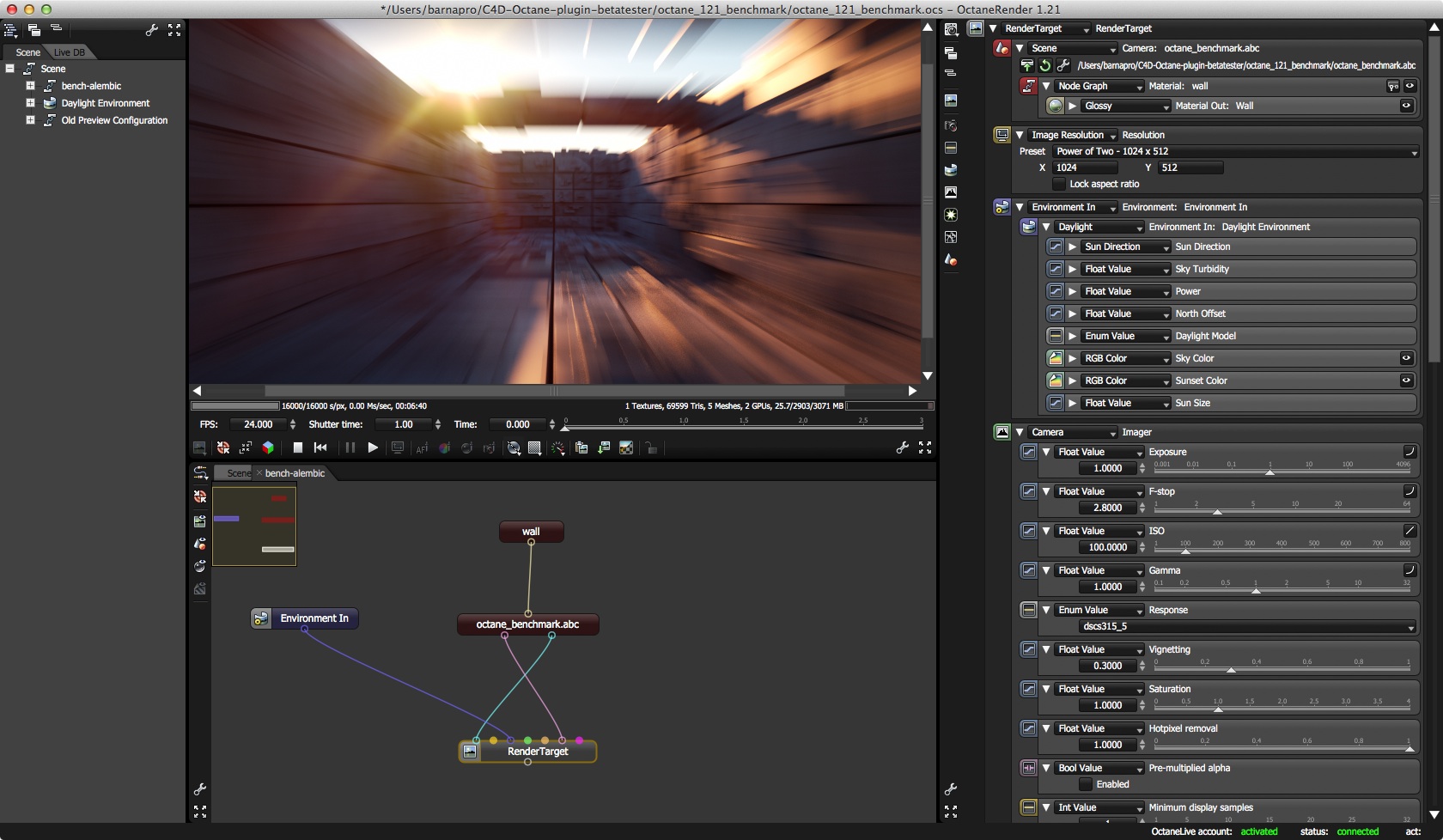1443x840 pixels.
Task: Select the RenderTarget node in graph
Action: tap(528, 752)
